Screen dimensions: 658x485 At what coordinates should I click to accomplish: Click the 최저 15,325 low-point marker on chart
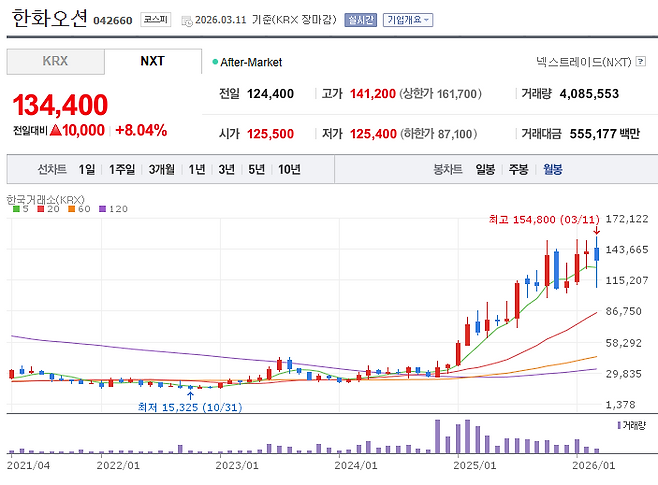coord(190,394)
